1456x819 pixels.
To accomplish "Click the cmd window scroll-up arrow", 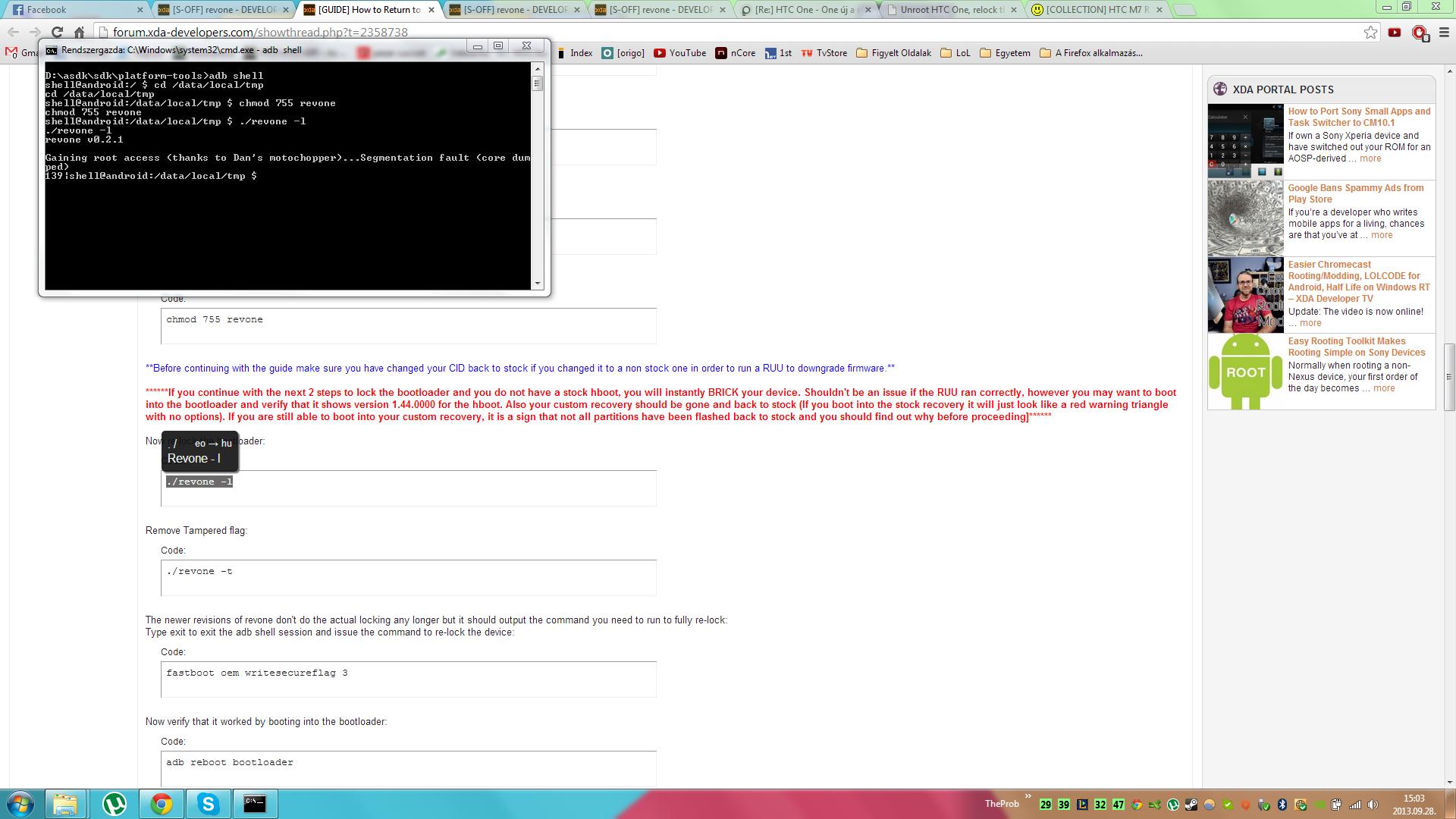I will coord(538,68).
